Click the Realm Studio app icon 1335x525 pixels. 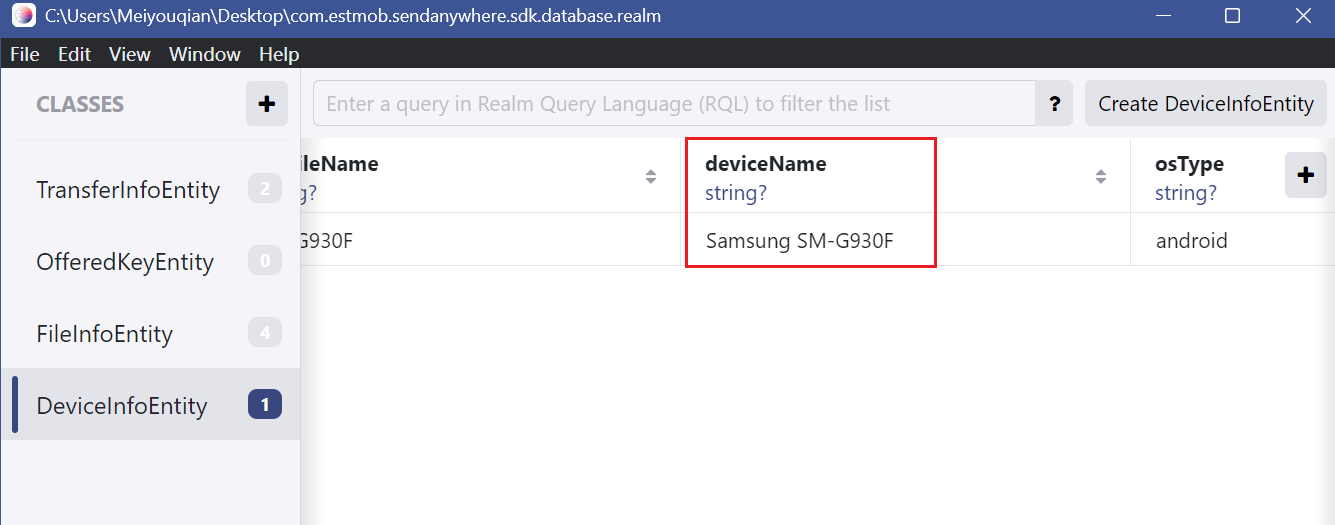[23, 16]
